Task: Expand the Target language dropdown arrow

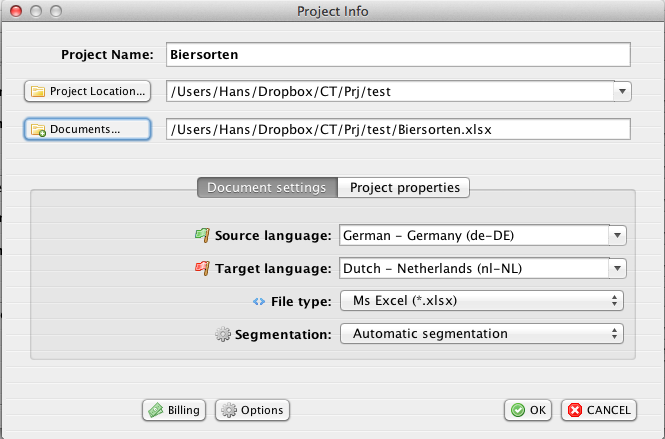Action: 618,268
